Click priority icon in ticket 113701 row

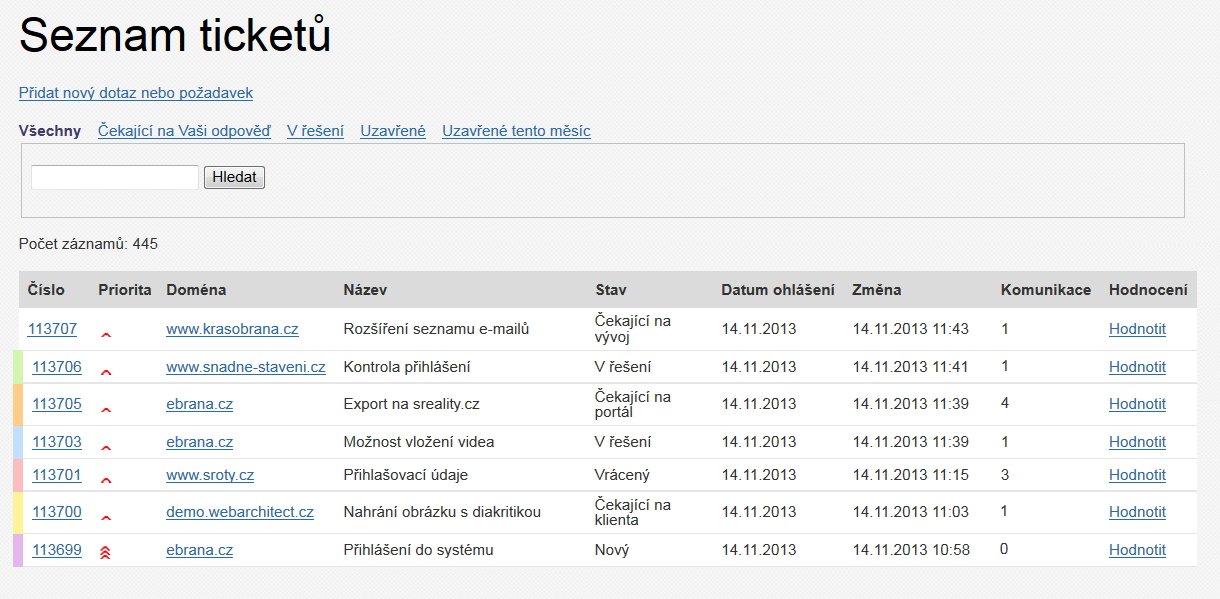click(x=106, y=480)
